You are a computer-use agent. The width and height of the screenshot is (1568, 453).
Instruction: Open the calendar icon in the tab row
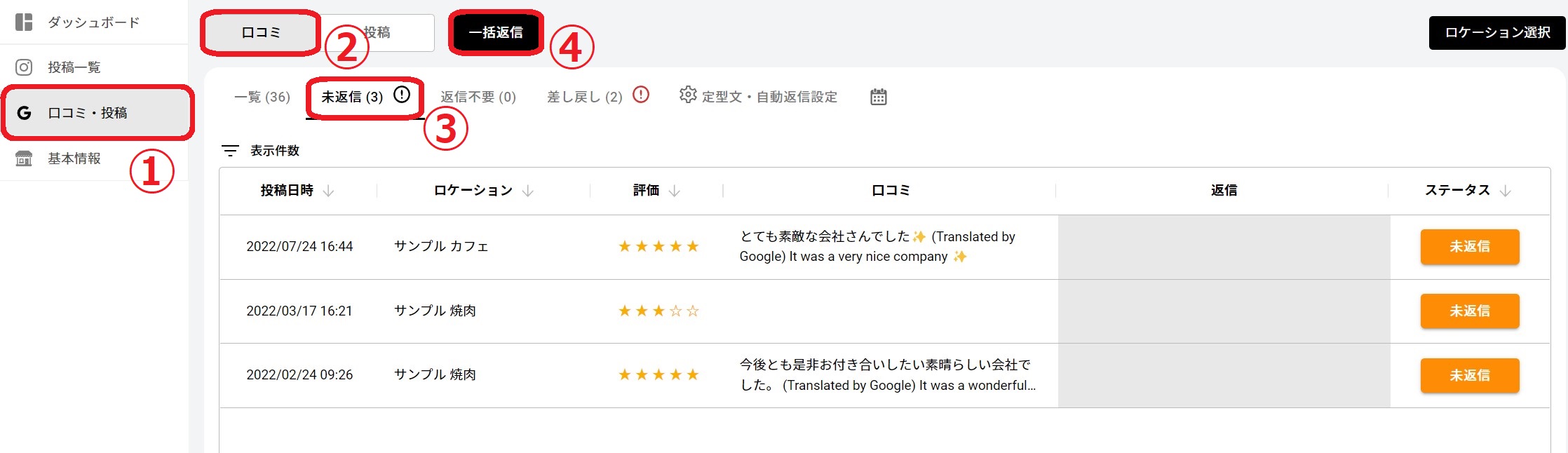[878, 97]
